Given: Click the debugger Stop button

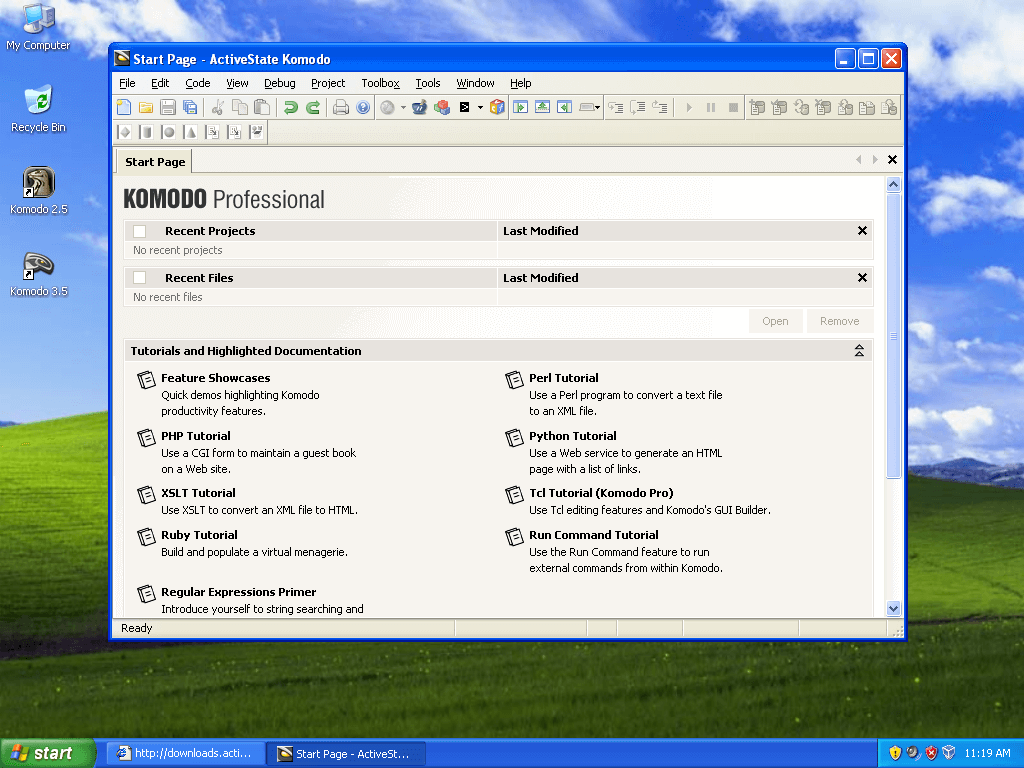Looking at the screenshot, I should [x=733, y=107].
